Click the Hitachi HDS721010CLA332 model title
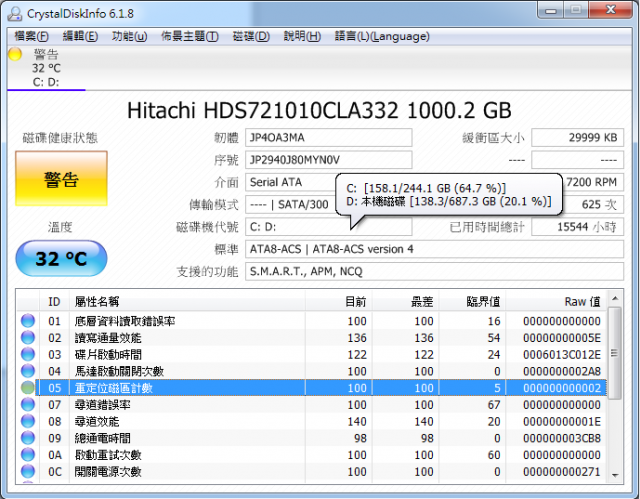This screenshot has height=499, width=640. pos(319,110)
